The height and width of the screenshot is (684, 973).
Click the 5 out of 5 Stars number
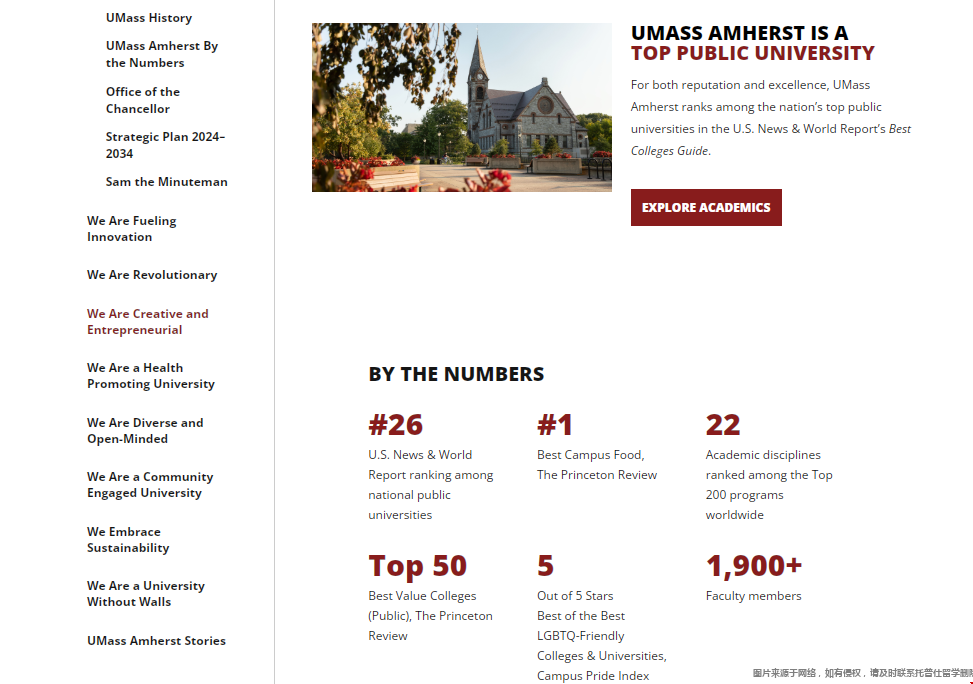545,565
